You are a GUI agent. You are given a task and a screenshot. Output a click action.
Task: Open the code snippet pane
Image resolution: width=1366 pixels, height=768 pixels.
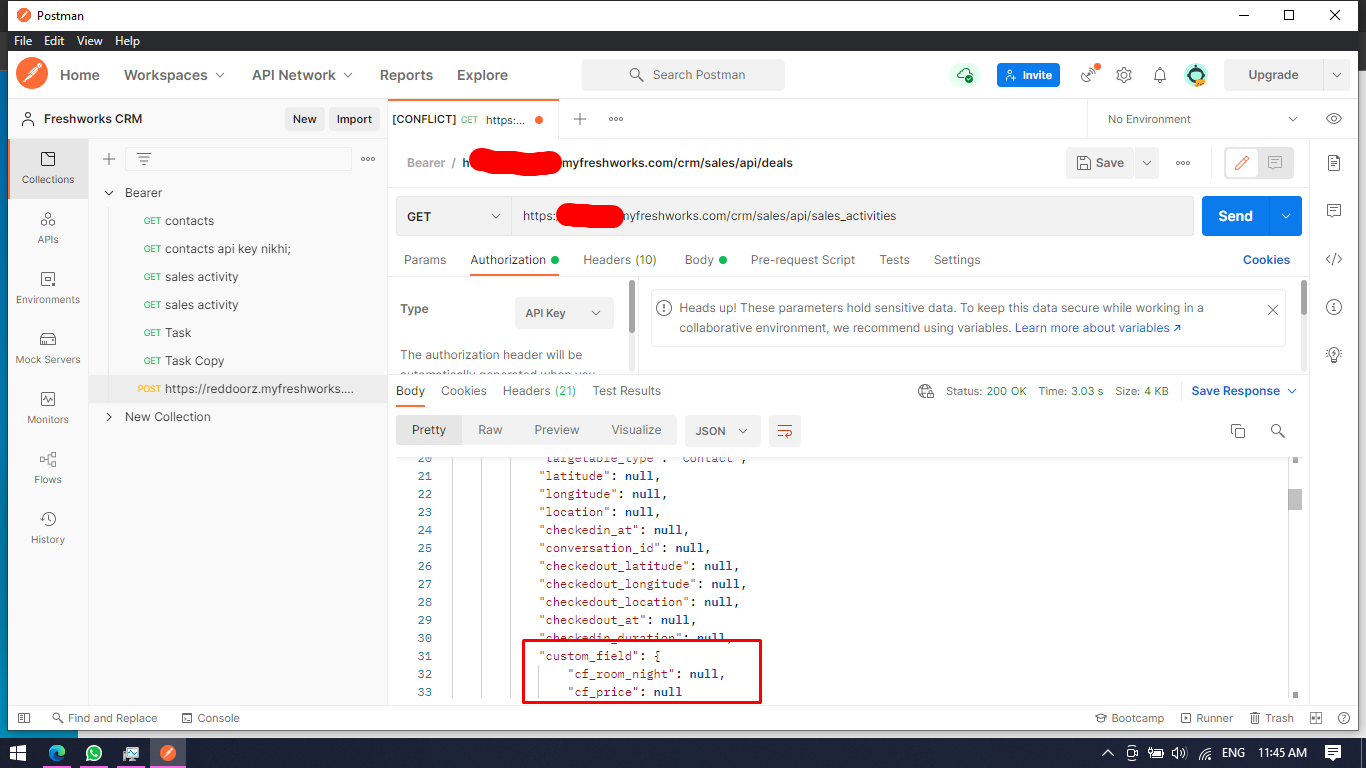[x=1334, y=259]
